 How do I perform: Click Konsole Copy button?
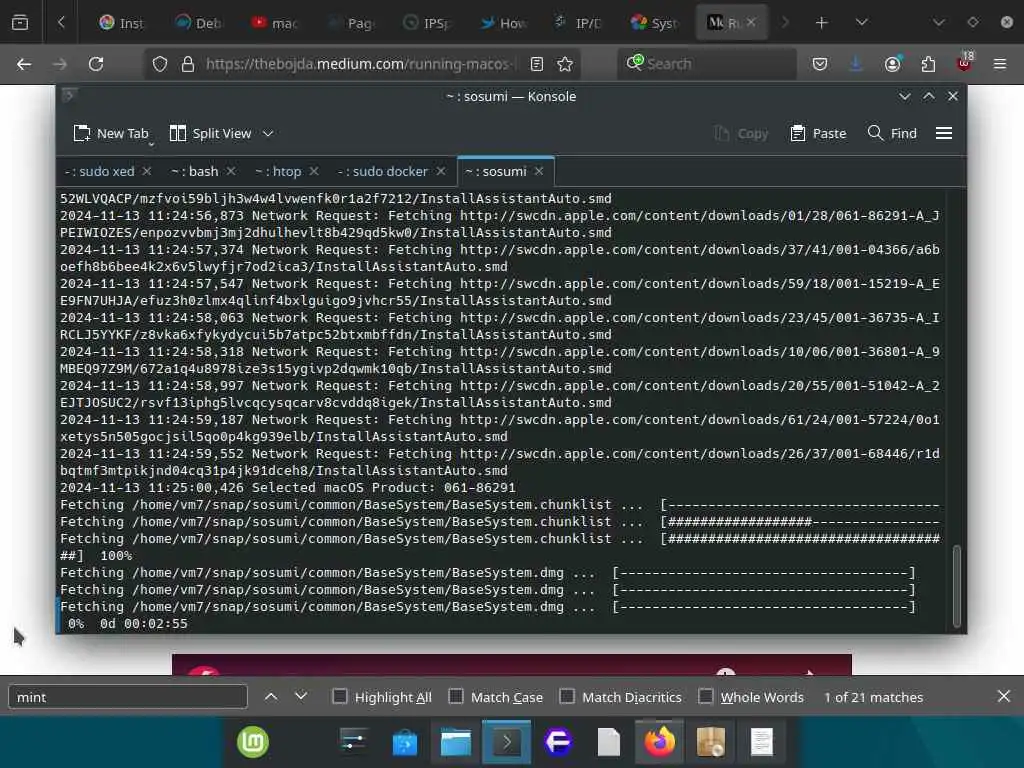(741, 133)
